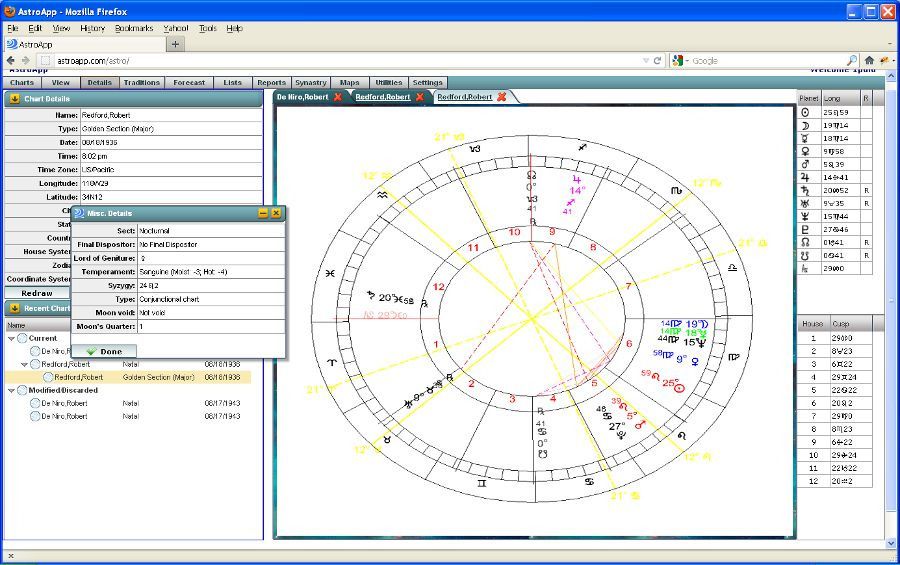900x565 pixels.
Task: Minimize the Misc. Details dialog
Action: click(x=263, y=213)
